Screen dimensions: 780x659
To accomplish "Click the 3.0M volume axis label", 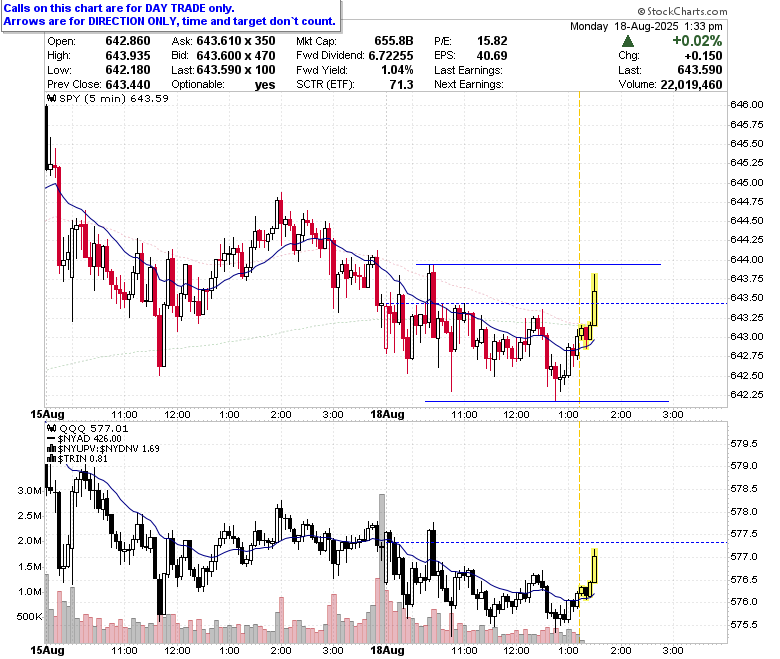I will coord(30,490).
